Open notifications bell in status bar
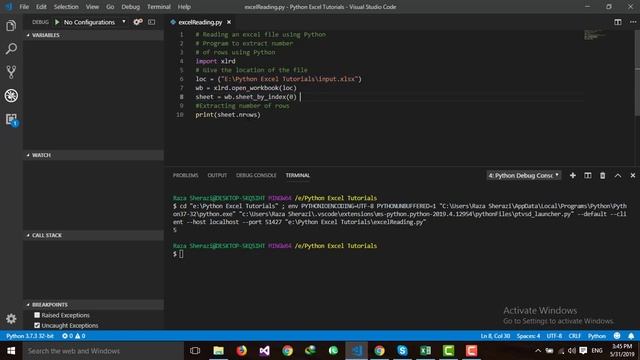 pyautogui.click(x=631, y=336)
